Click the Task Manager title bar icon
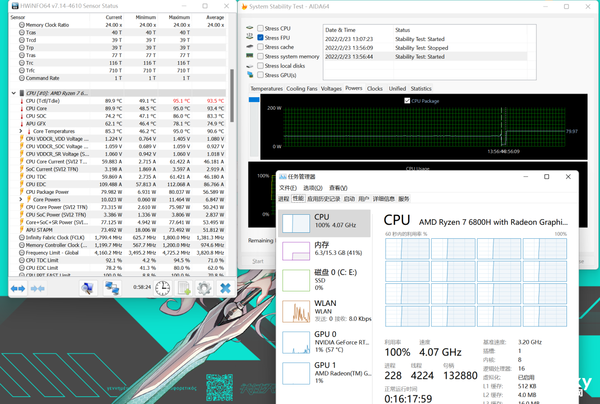Image resolution: width=600 pixels, height=404 pixels. click(282, 176)
